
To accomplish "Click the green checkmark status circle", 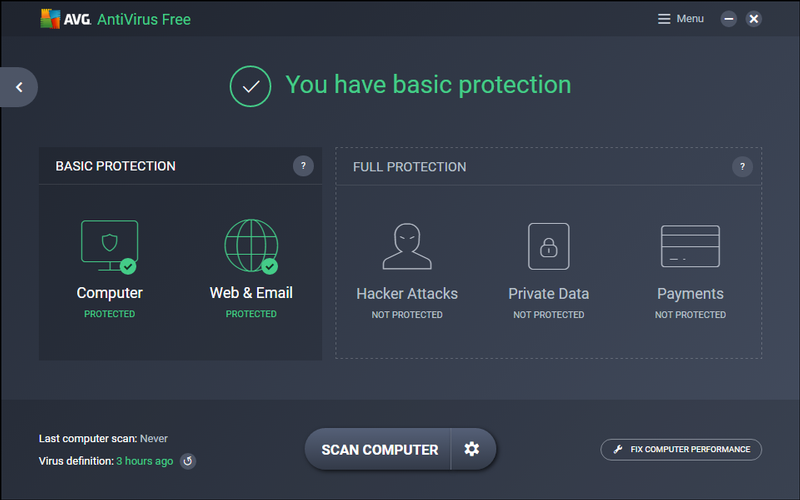I will click(251, 86).
